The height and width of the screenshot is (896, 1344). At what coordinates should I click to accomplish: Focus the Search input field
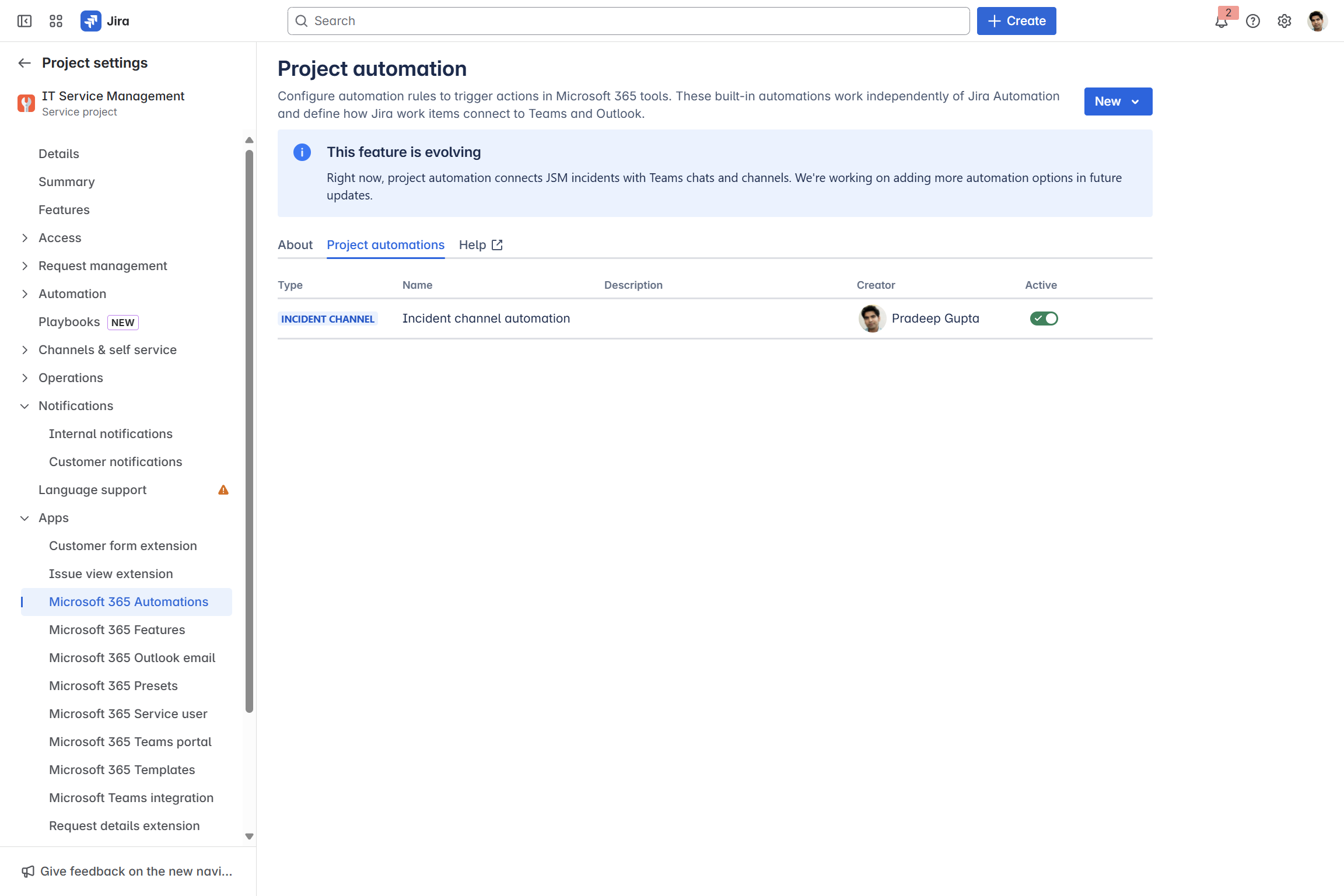(x=629, y=21)
